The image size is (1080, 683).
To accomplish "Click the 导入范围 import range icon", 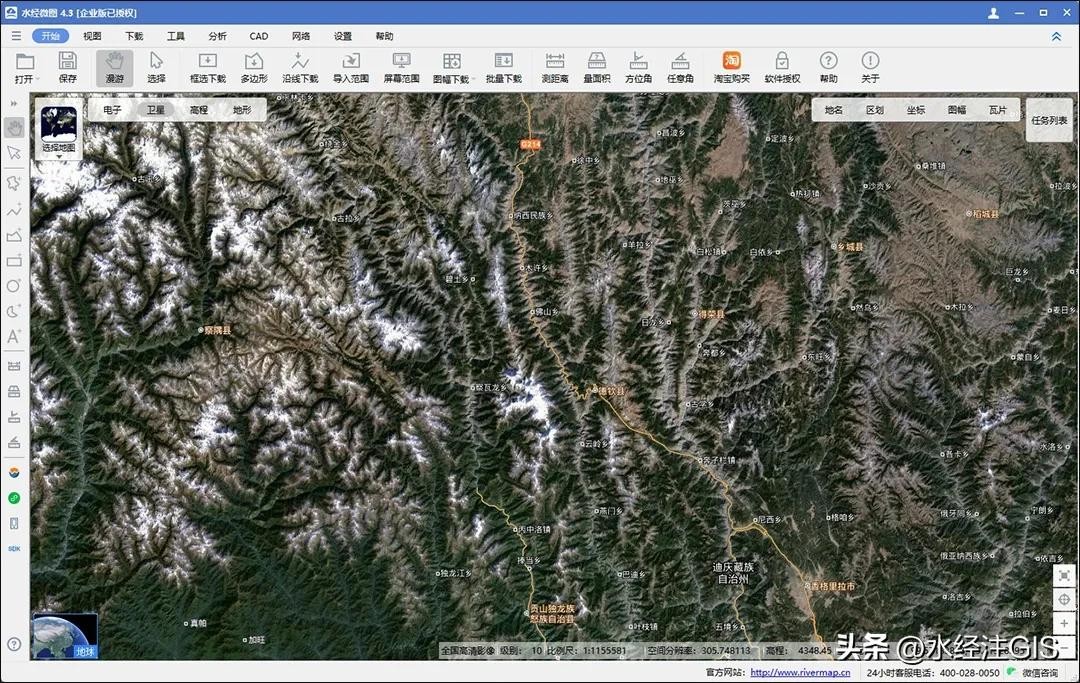I will (x=351, y=67).
